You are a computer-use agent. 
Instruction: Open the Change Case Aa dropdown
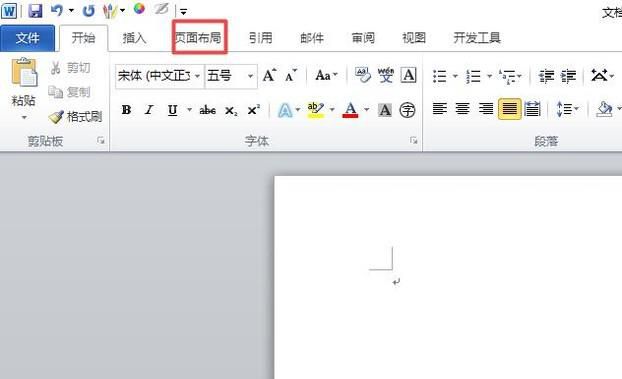(326, 75)
